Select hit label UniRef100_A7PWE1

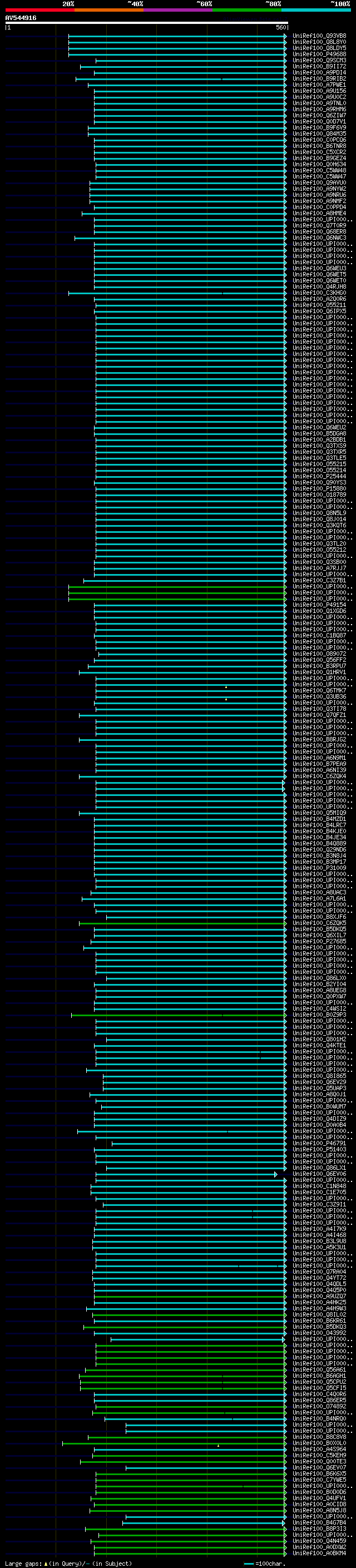[x=319, y=85]
